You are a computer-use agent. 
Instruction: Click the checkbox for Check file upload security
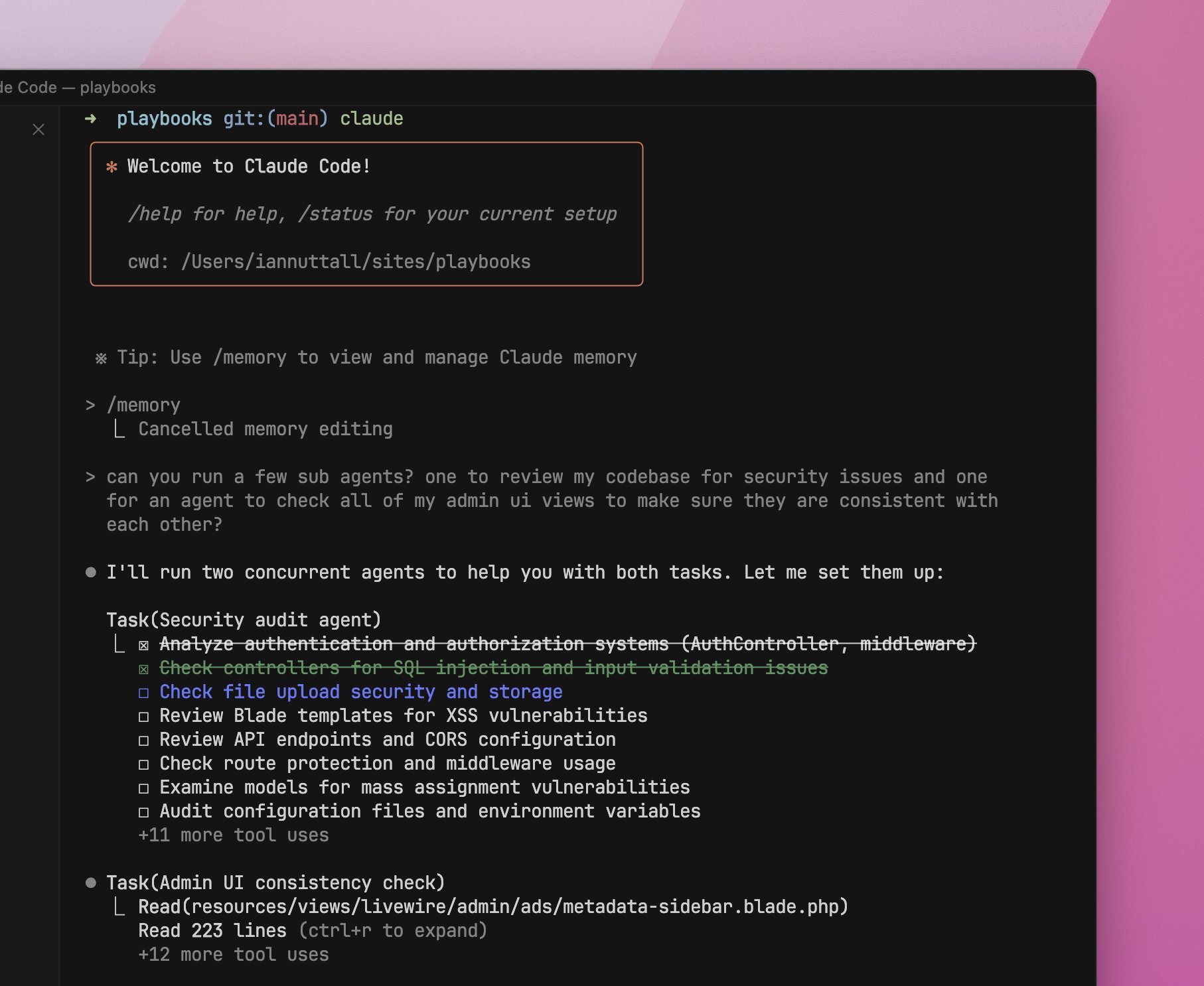point(143,693)
